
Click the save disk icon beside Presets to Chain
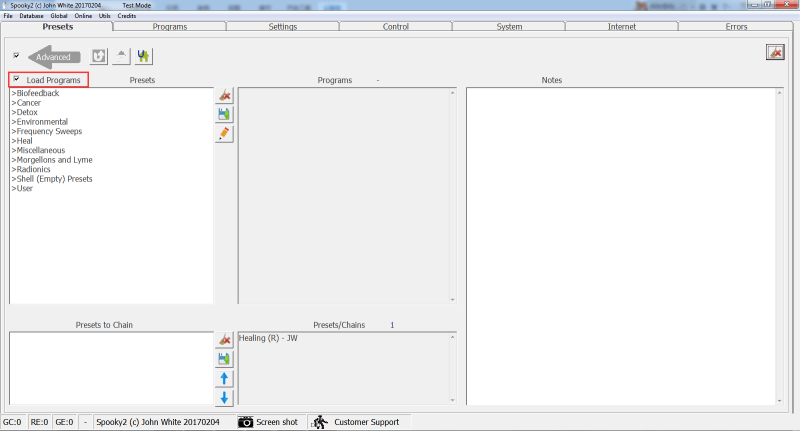tap(225, 359)
